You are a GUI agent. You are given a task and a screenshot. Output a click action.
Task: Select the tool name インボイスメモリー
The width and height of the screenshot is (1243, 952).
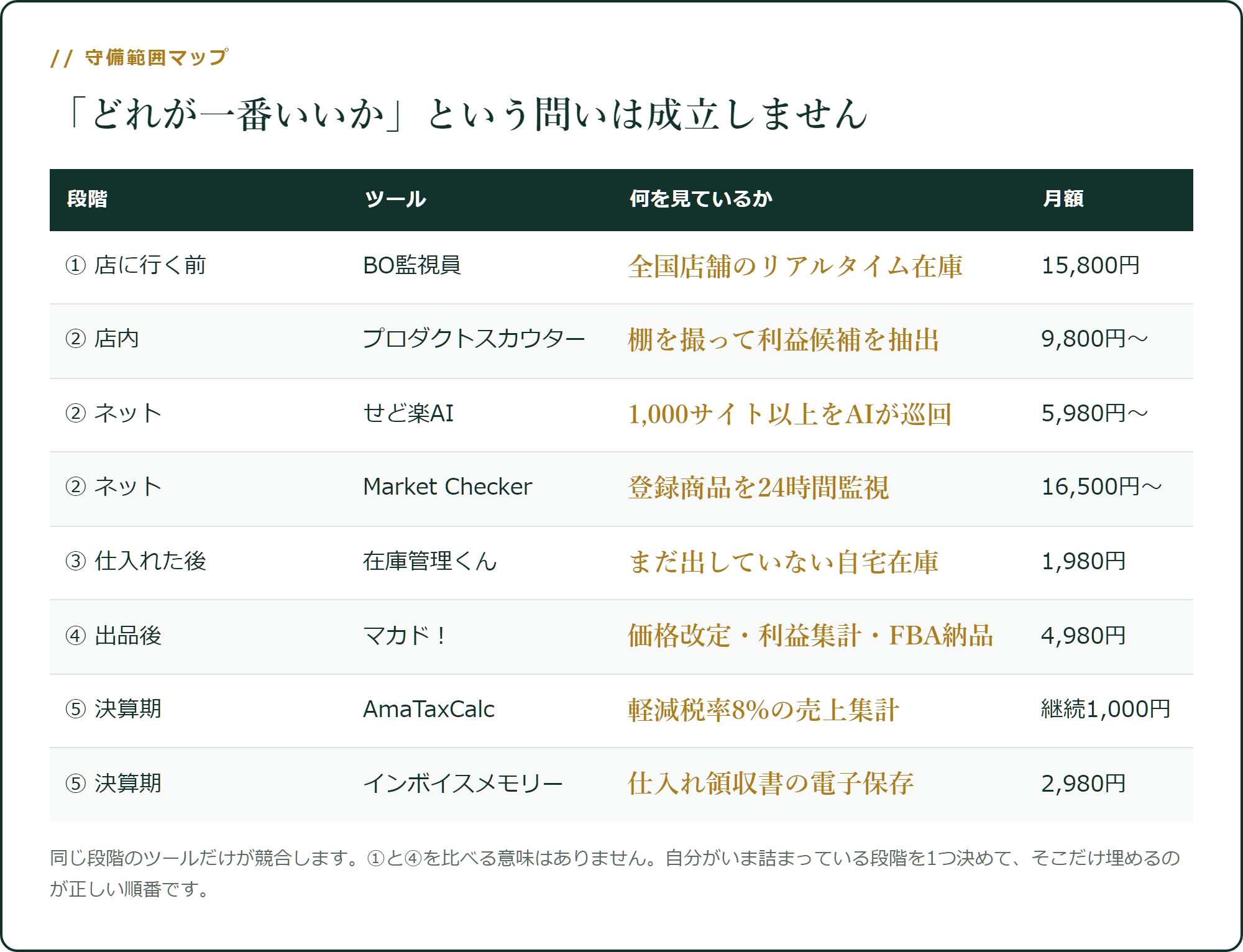[x=463, y=784]
